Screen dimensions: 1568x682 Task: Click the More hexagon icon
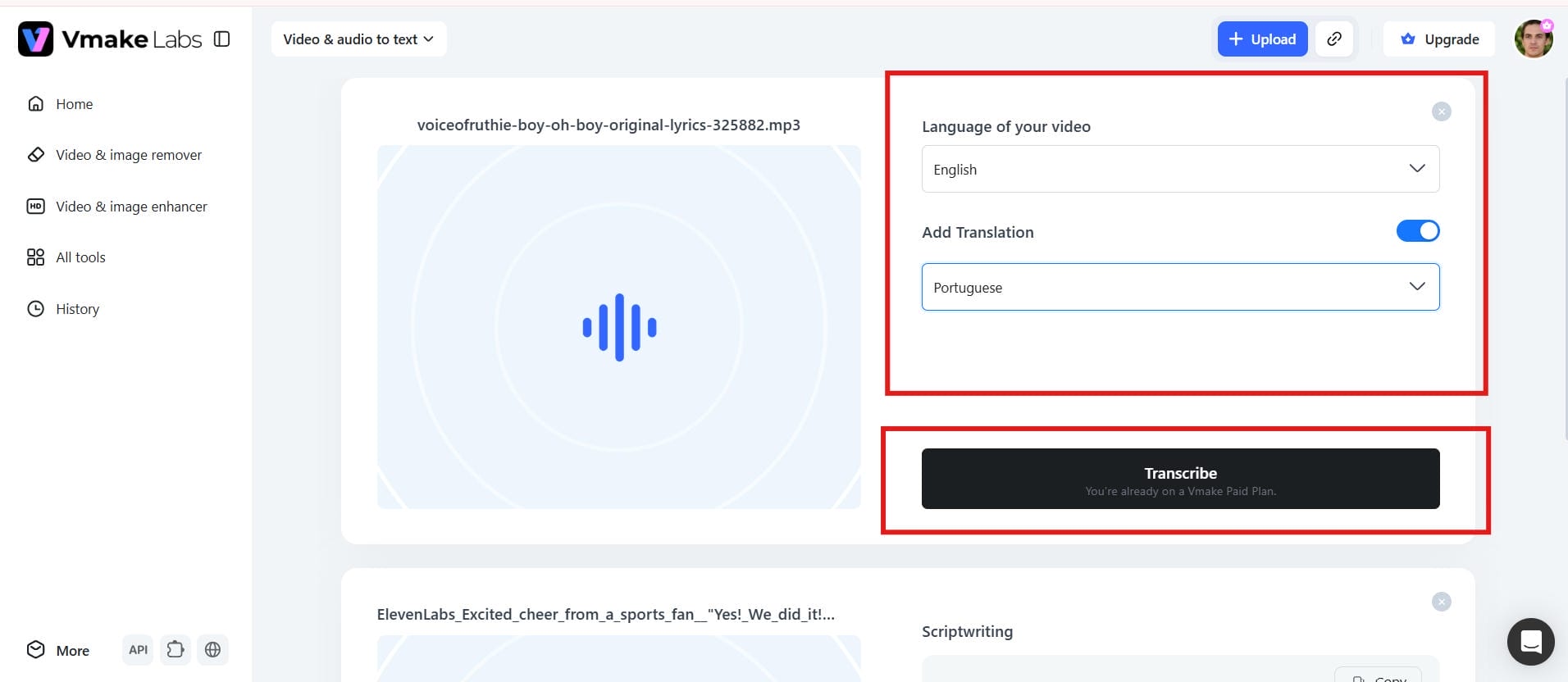(x=35, y=650)
